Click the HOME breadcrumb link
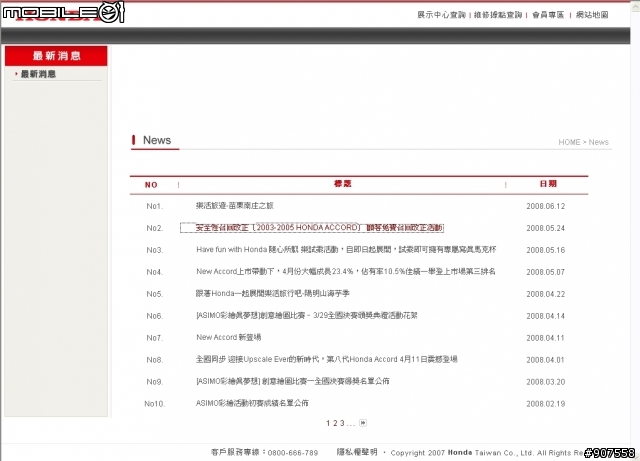This screenshot has width=640, height=461. click(569, 142)
